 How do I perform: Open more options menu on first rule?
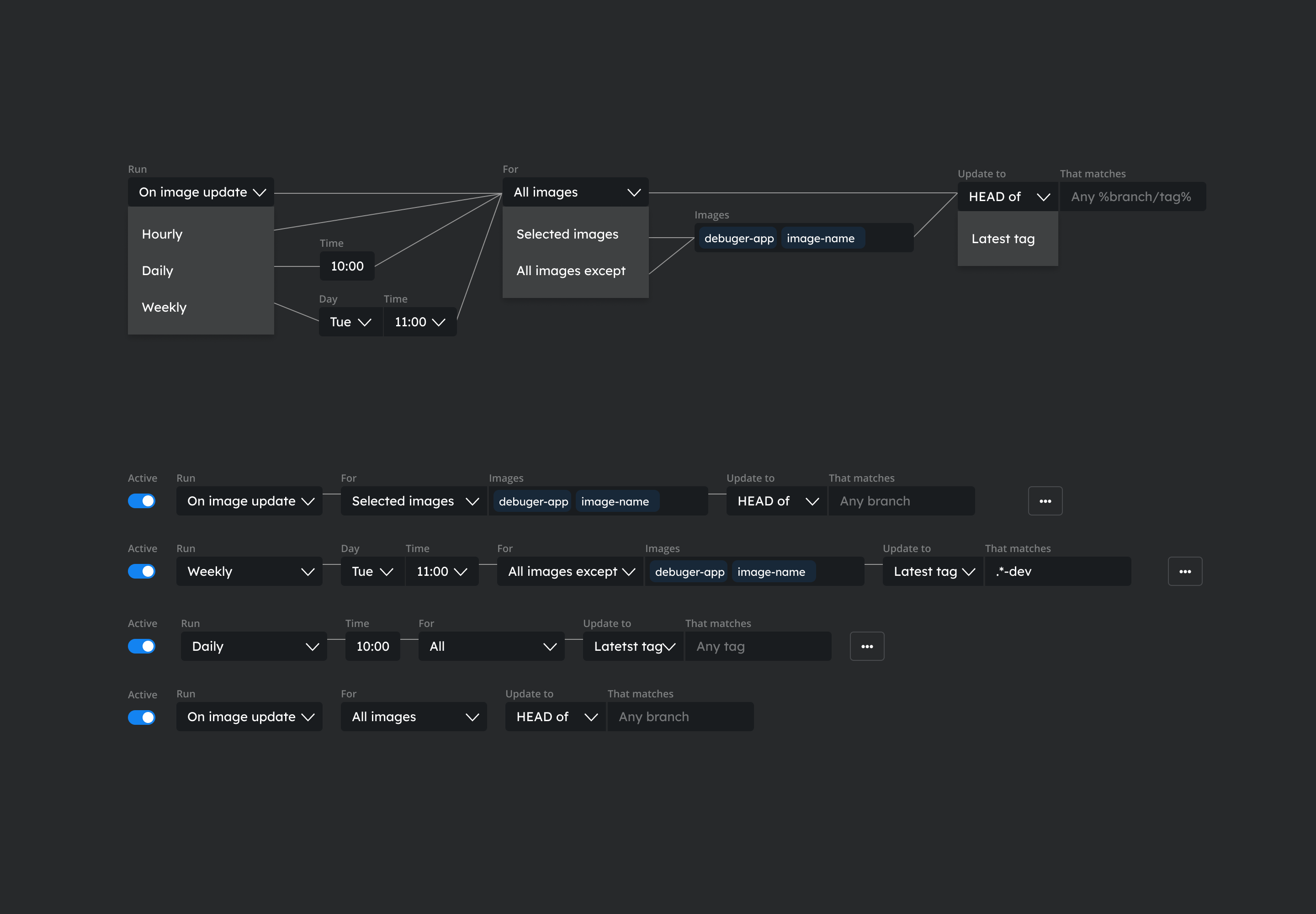coord(1045,500)
